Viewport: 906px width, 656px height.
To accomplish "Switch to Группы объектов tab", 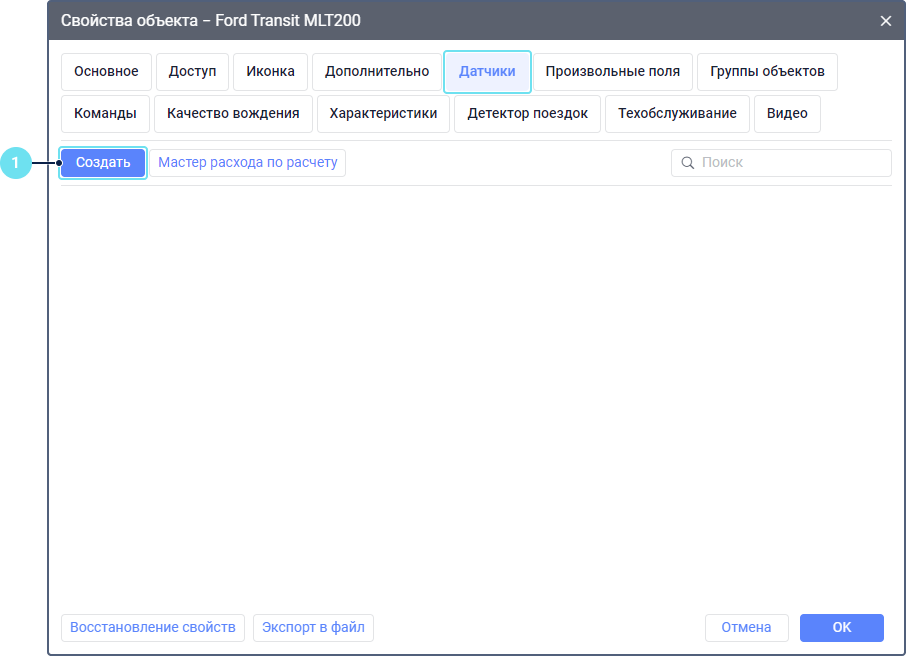I will point(767,72).
